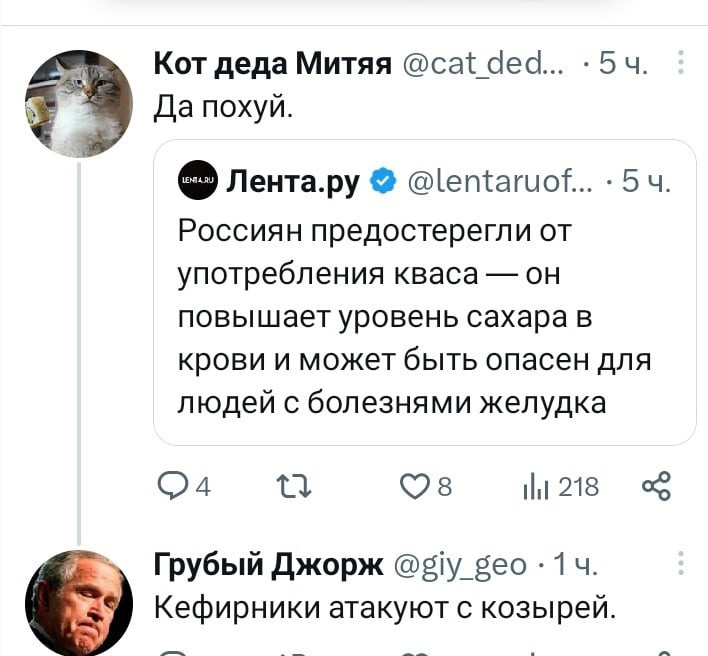Open more options for Кот деда Митяя's tweet

pos(681,65)
